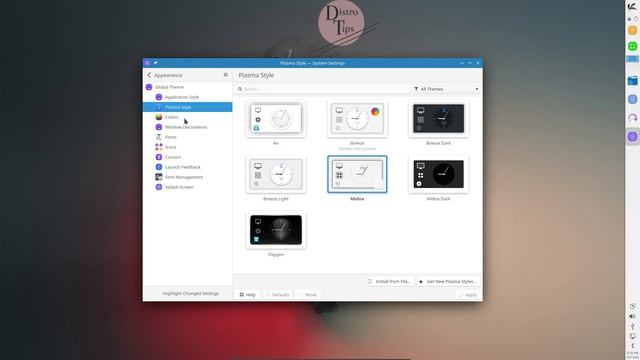Click the Install from File button
Viewport: 640px width, 360px height.
pyautogui.click(x=389, y=281)
